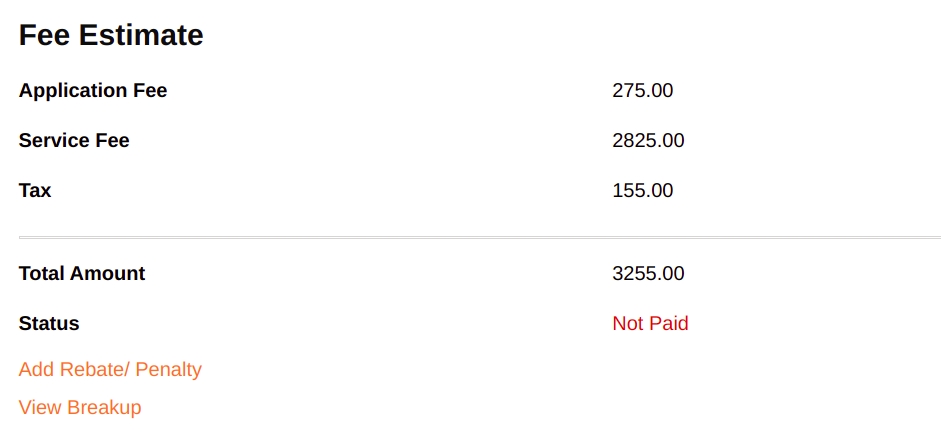This screenshot has width=941, height=432.
Task: Click the word Breakup in the orange link
Action: pos(104,408)
